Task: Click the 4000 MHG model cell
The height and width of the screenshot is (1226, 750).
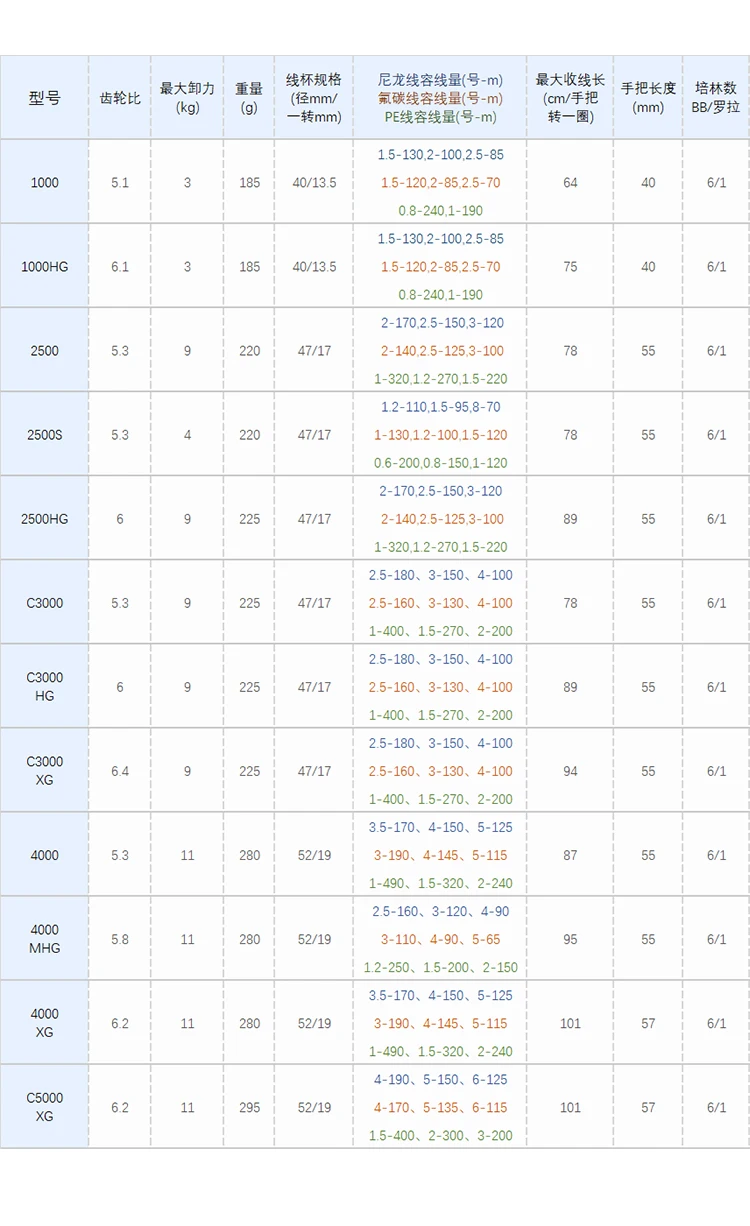Action: [45, 939]
